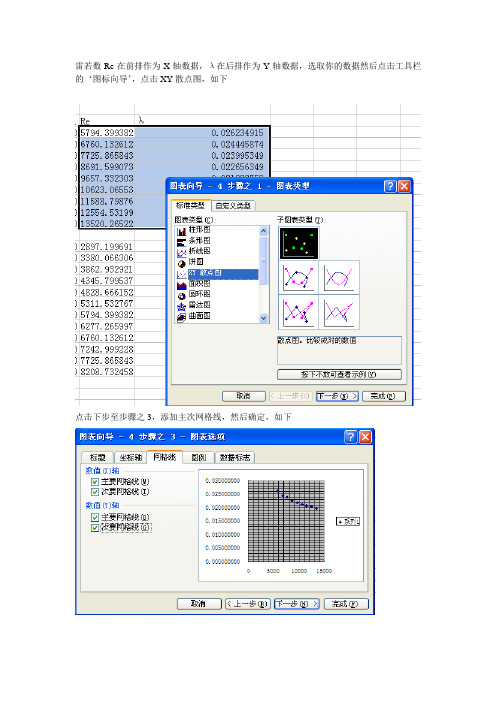Viewport: 496px width, 702px height.
Task: Toggle X axis 次要网格线 (I) checkbox
Action: point(94,492)
